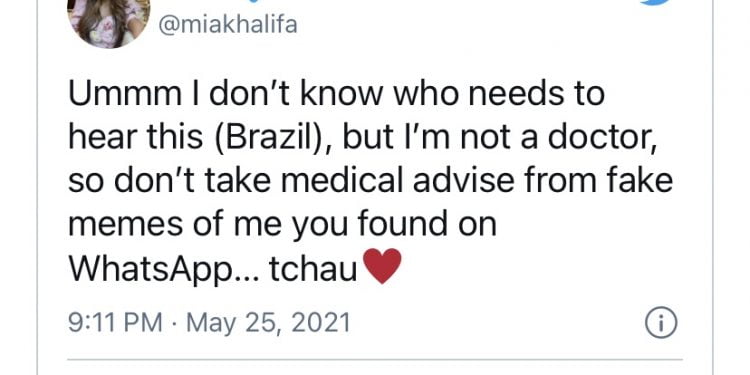Click the divider line below timestamp
The height and width of the screenshot is (375, 750).
tap(375, 359)
